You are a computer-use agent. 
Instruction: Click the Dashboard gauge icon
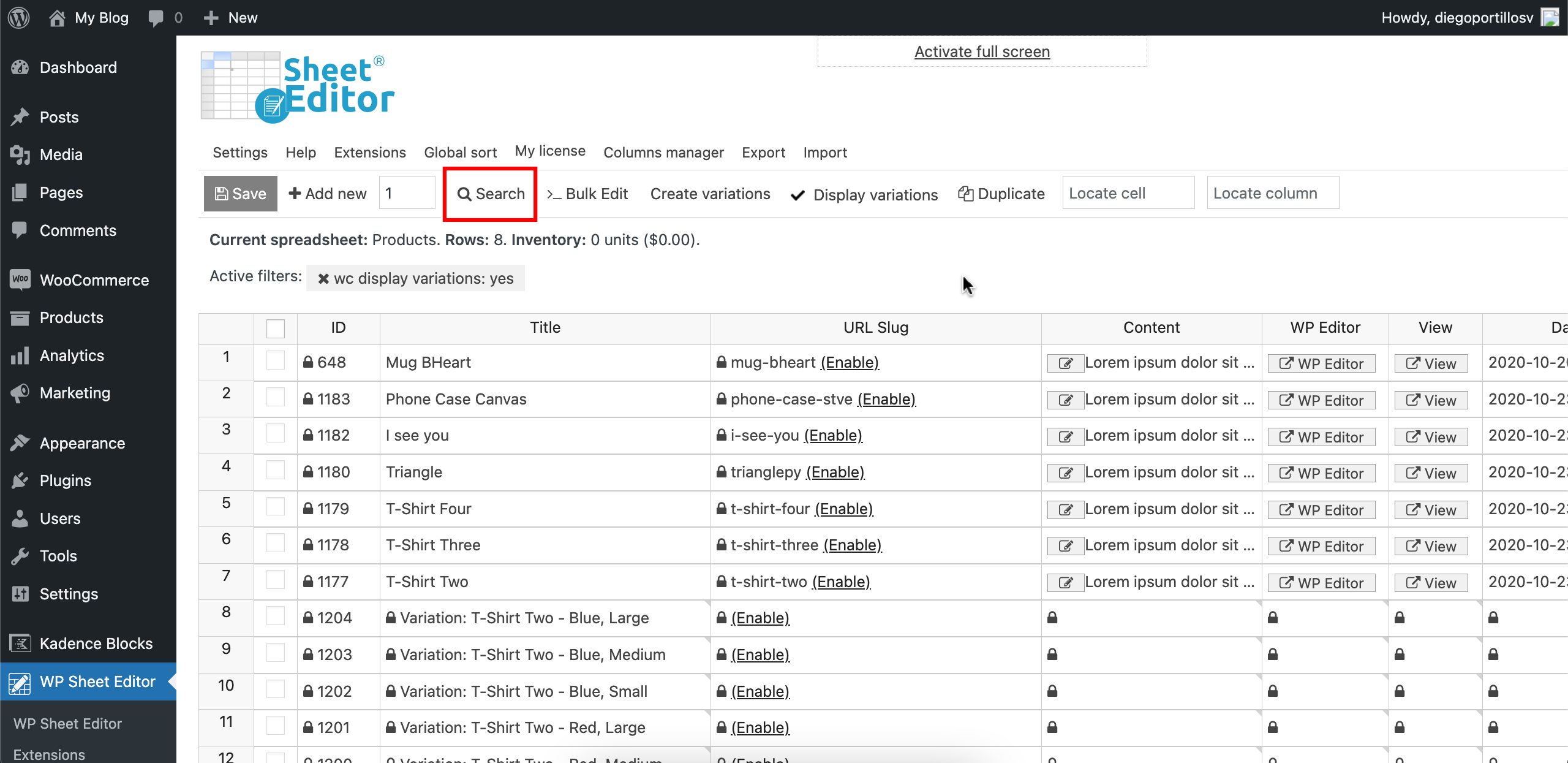click(x=20, y=67)
